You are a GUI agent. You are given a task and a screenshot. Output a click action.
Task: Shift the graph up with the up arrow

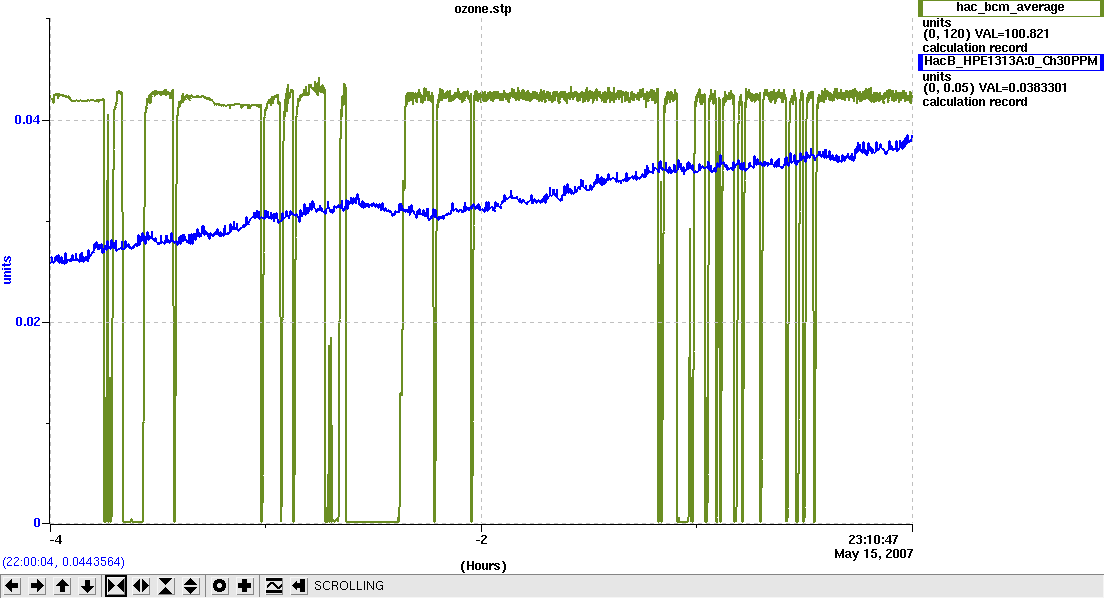[63, 585]
